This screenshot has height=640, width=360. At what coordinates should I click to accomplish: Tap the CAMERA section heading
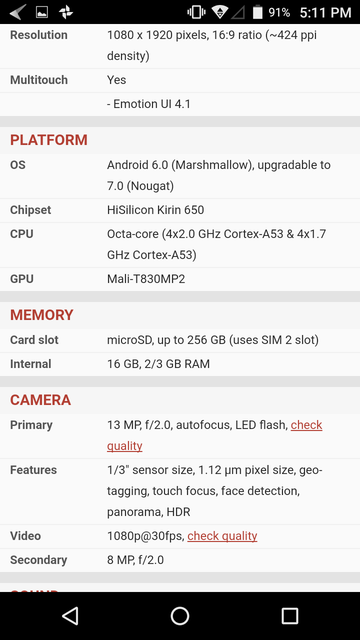click(x=40, y=400)
